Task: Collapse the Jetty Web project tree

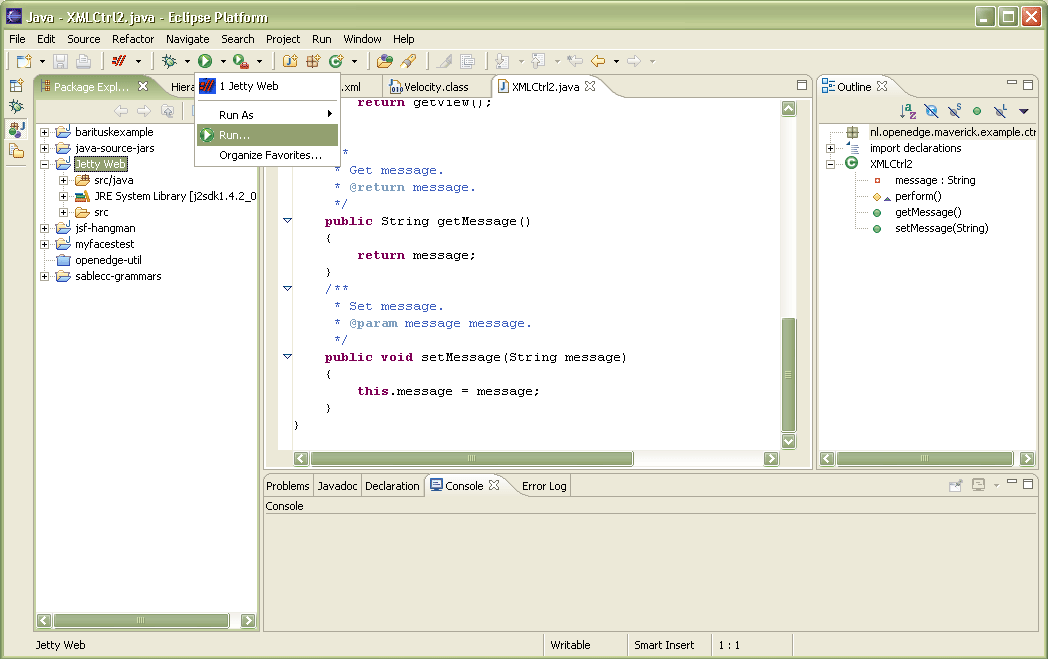Action: (x=44, y=164)
